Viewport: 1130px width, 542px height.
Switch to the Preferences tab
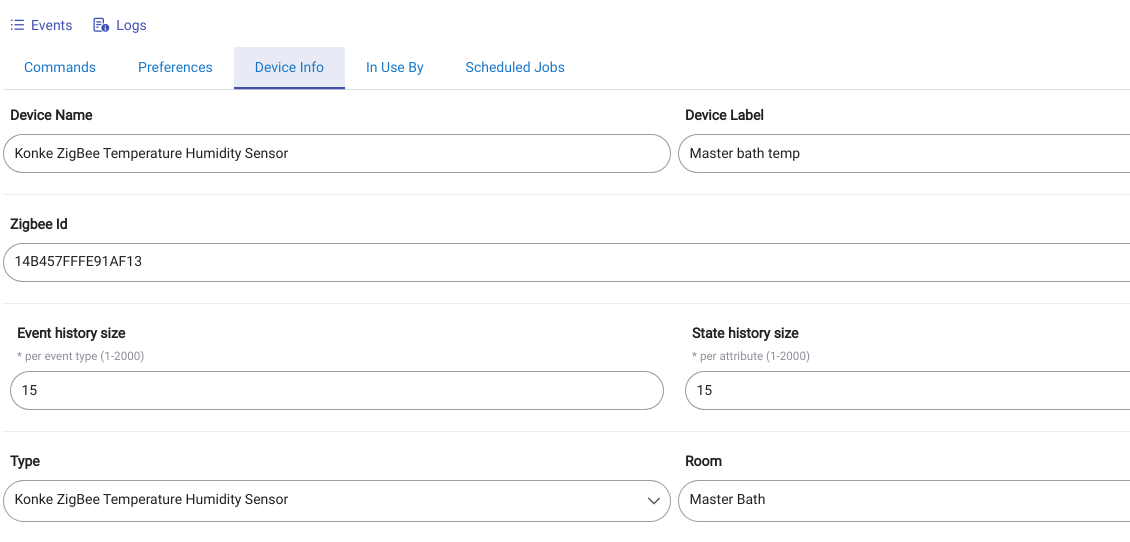175,68
